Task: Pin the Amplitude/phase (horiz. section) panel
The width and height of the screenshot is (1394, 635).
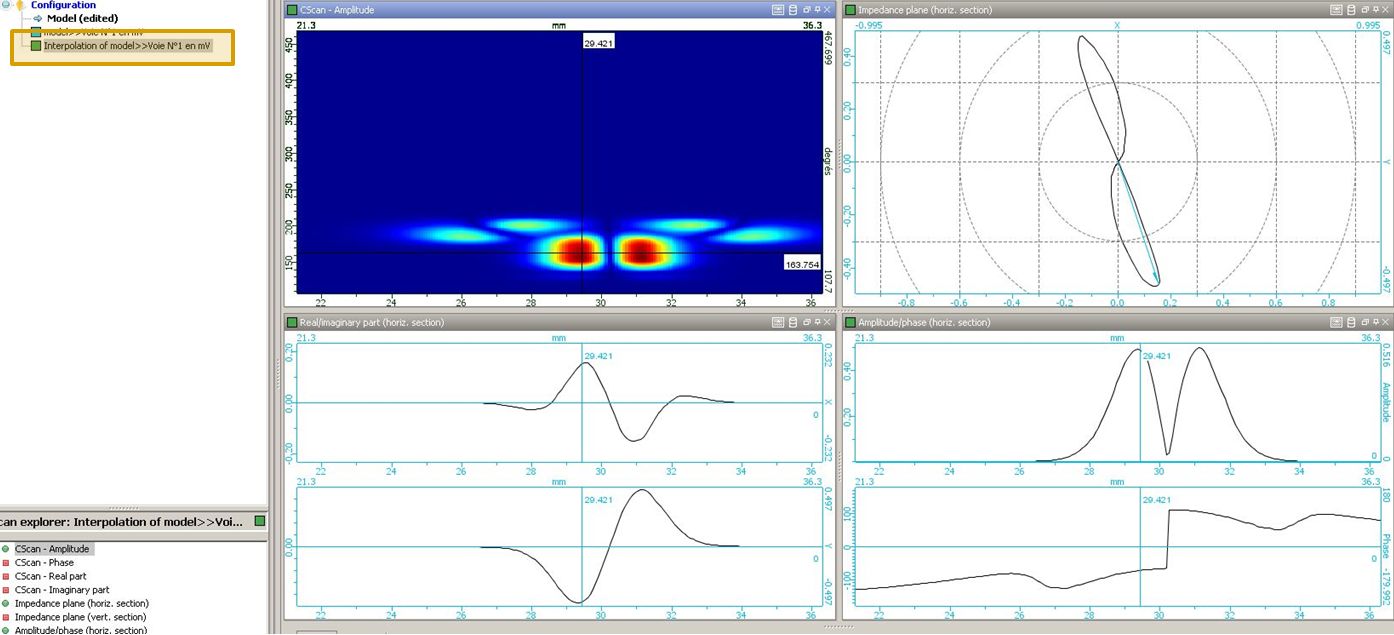Action: point(1375,322)
